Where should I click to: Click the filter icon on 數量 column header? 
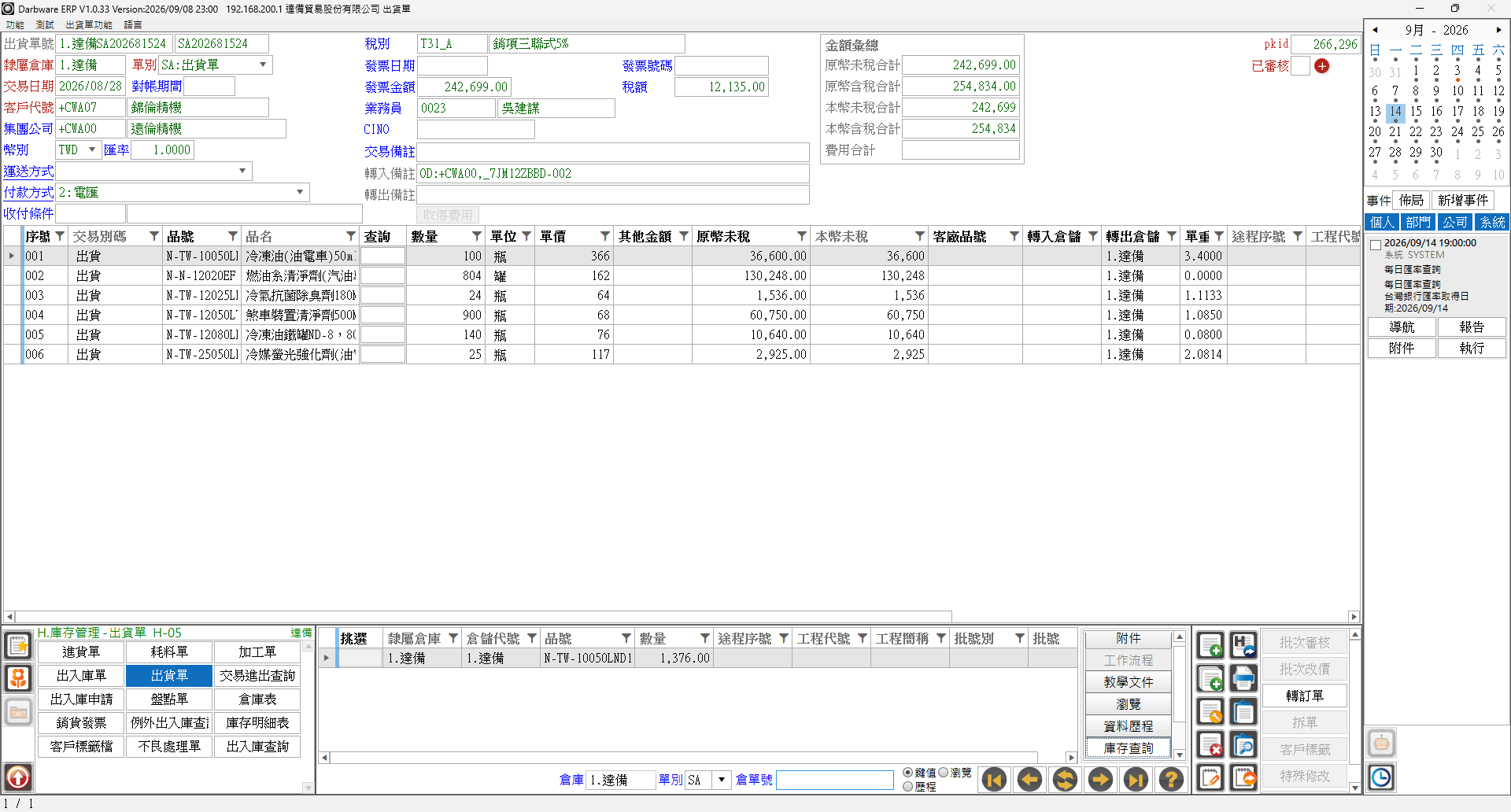click(477, 236)
